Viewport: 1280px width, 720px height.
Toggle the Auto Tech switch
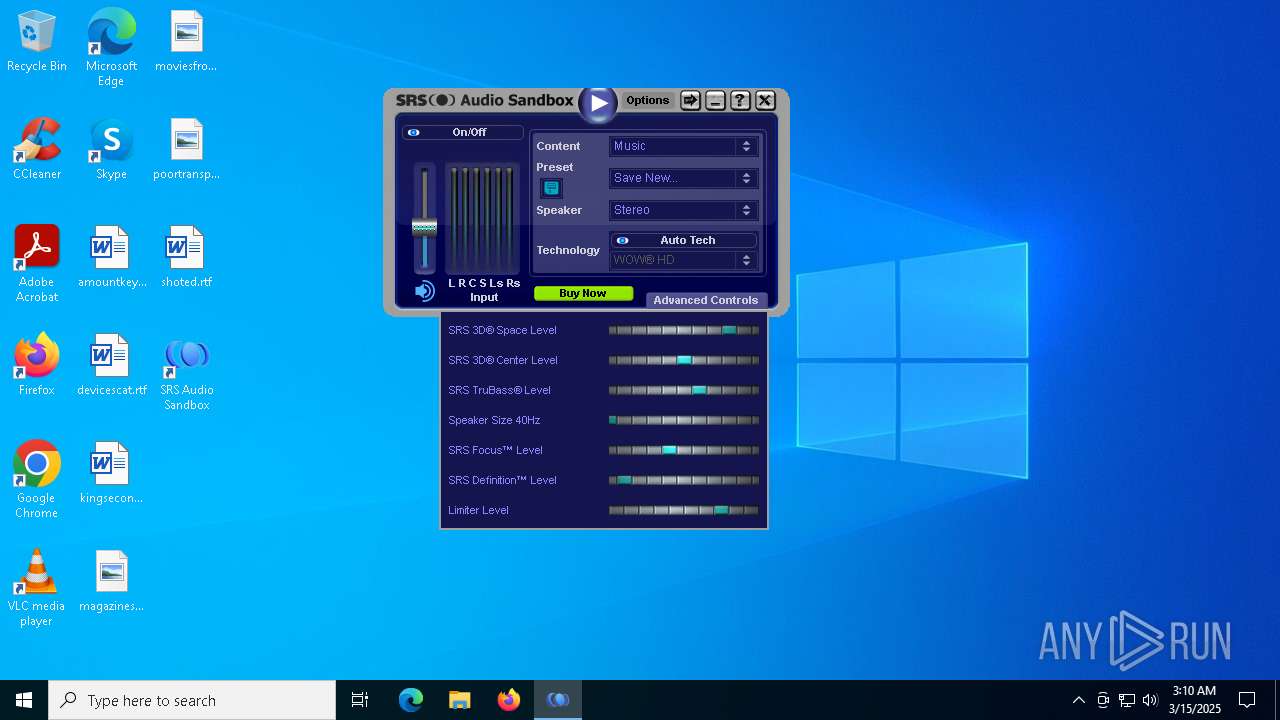(683, 240)
